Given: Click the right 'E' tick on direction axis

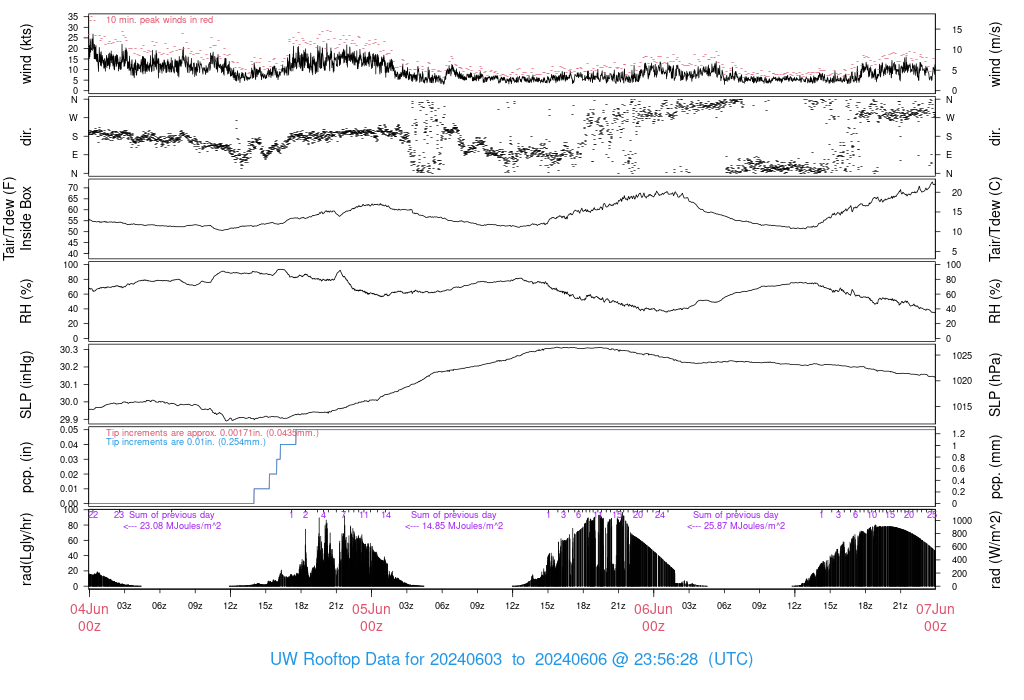Looking at the screenshot, I should pos(949,155).
